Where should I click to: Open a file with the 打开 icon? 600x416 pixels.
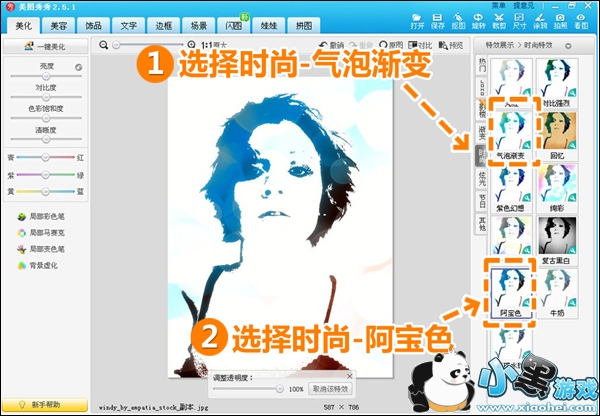point(417,21)
